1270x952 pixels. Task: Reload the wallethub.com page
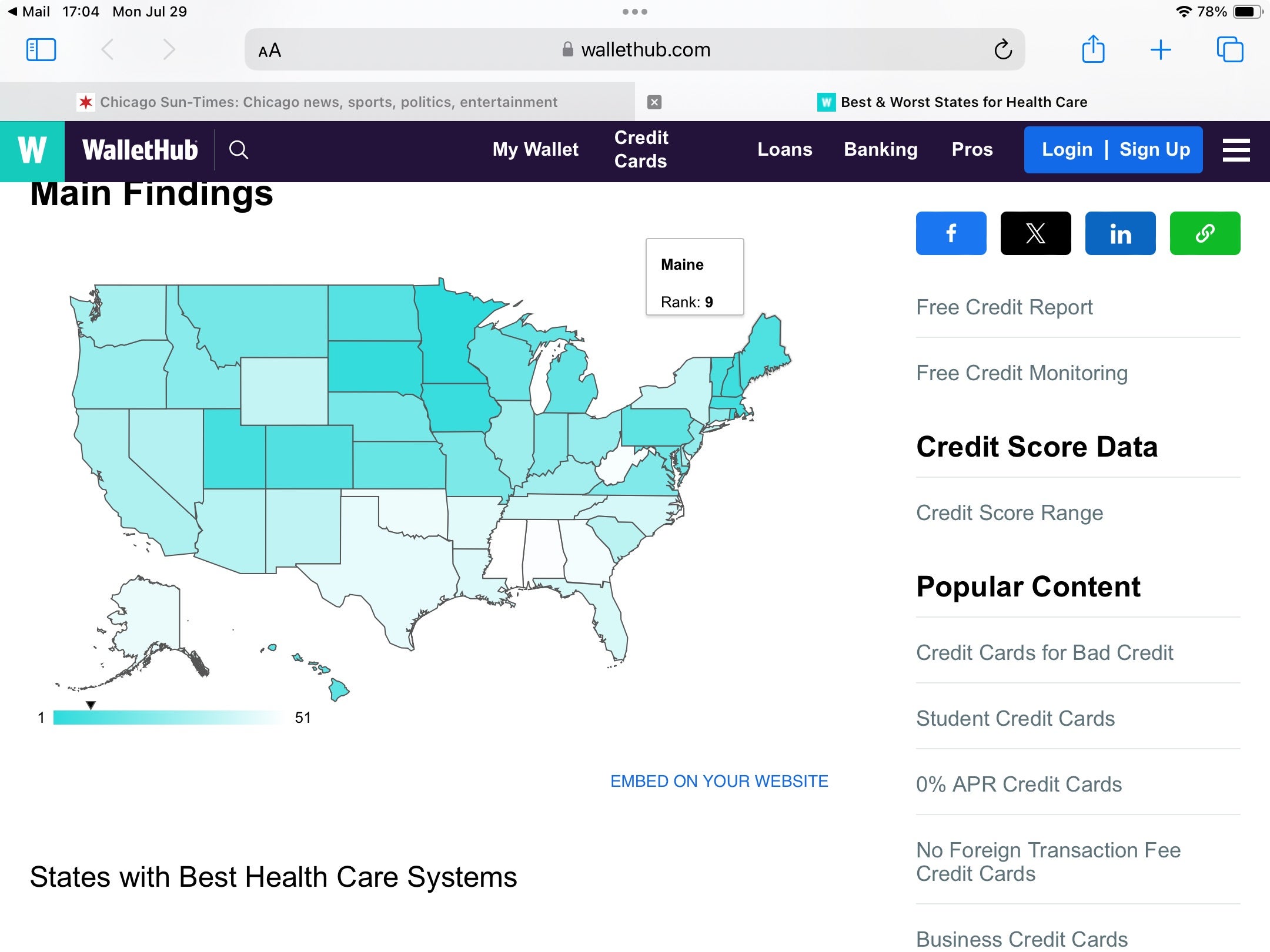click(x=1003, y=50)
